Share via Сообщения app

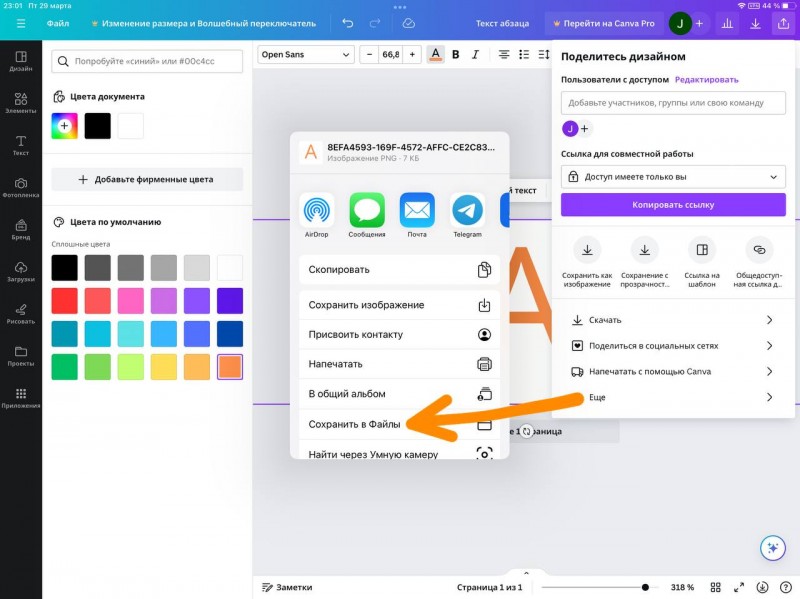pos(367,215)
